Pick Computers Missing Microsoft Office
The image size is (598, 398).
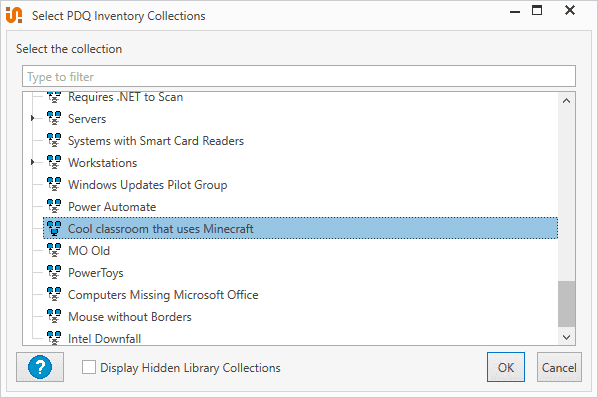coord(163,295)
